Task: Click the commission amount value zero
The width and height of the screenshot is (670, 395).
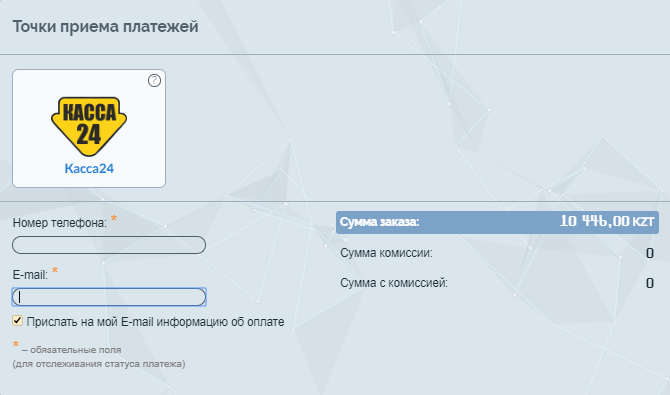Action: (x=650, y=253)
